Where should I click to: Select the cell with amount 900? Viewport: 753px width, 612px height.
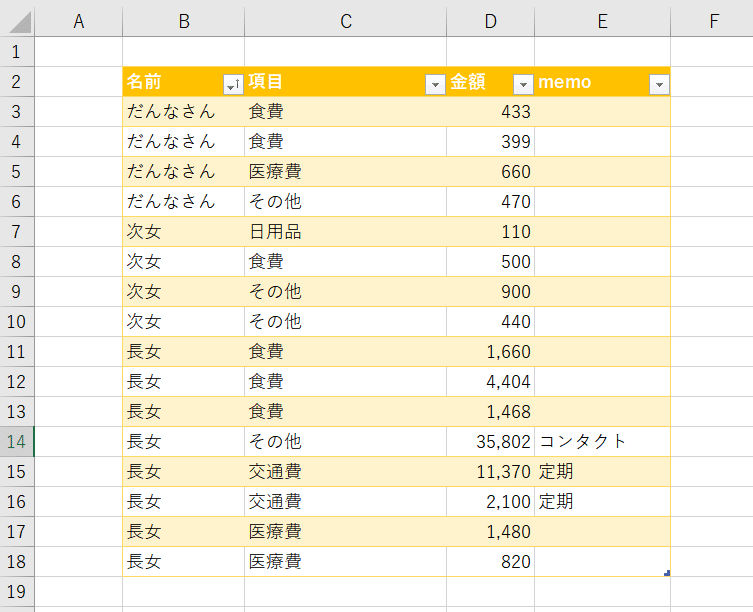(490, 292)
